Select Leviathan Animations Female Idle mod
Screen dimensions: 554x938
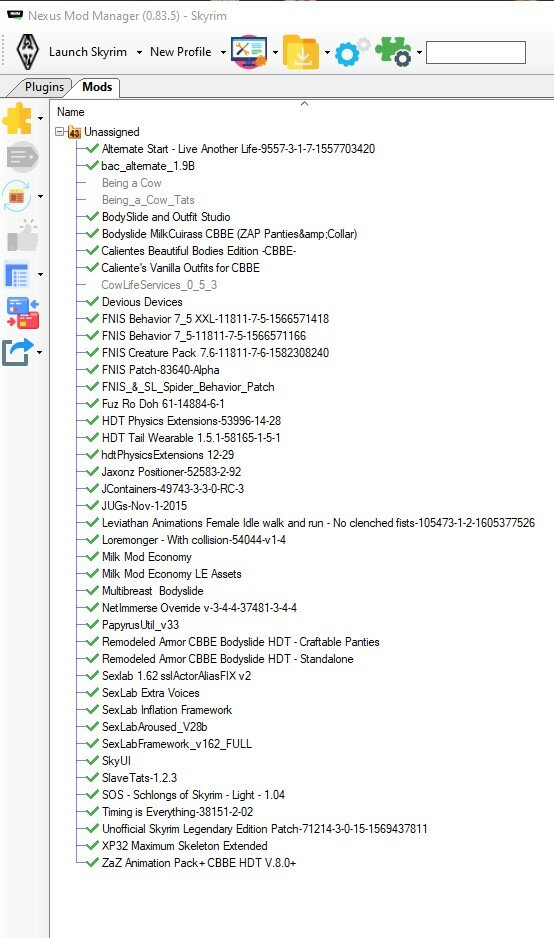[x=318, y=522]
